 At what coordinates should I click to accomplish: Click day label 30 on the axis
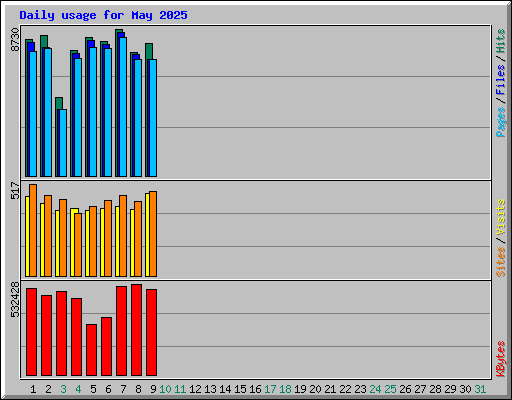point(465,389)
